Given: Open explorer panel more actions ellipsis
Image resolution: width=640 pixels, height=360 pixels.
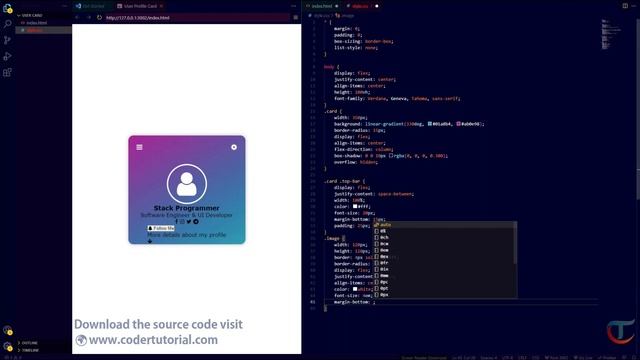Looking at the screenshot, I should [64, 6].
